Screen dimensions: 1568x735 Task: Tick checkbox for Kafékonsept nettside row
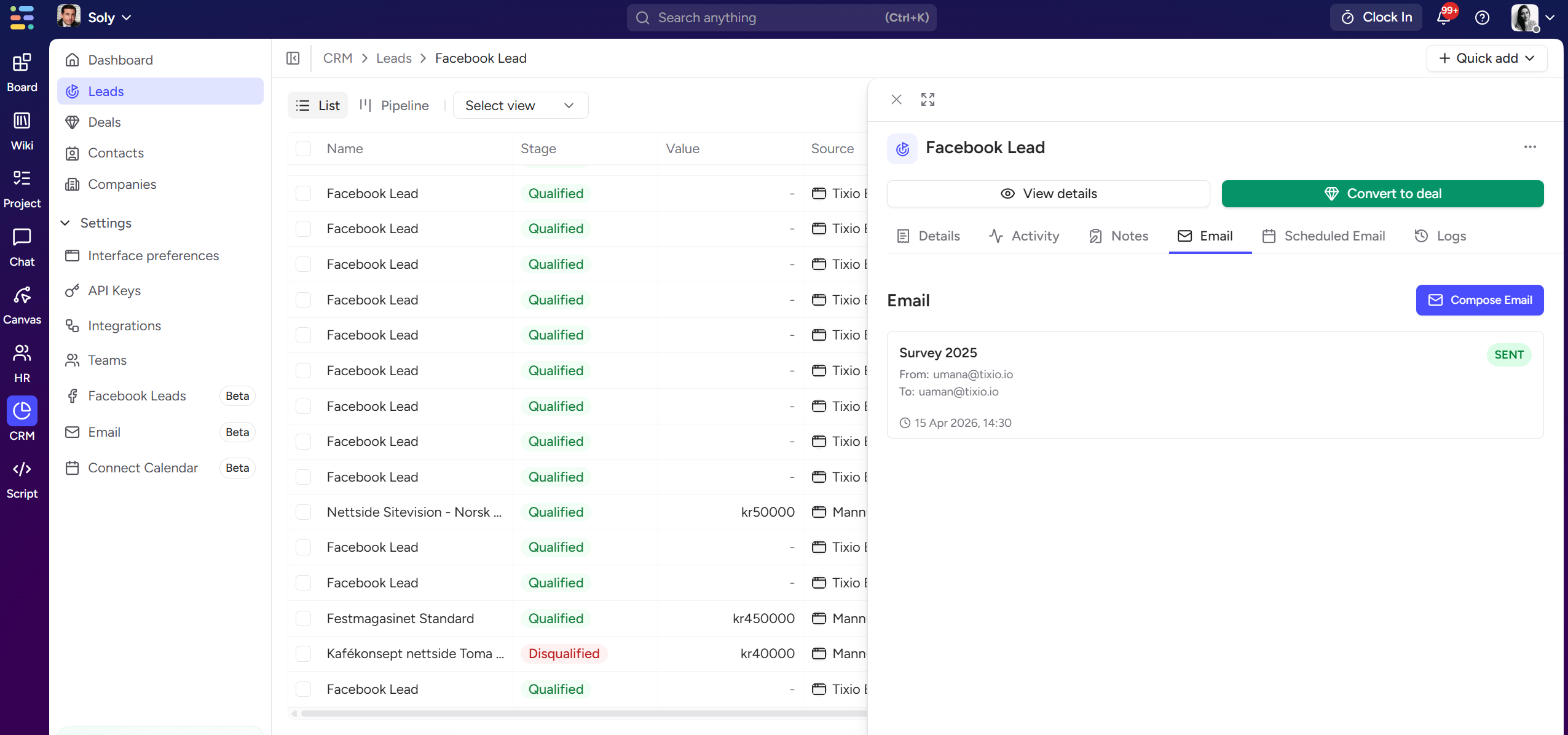pos(304,654)
